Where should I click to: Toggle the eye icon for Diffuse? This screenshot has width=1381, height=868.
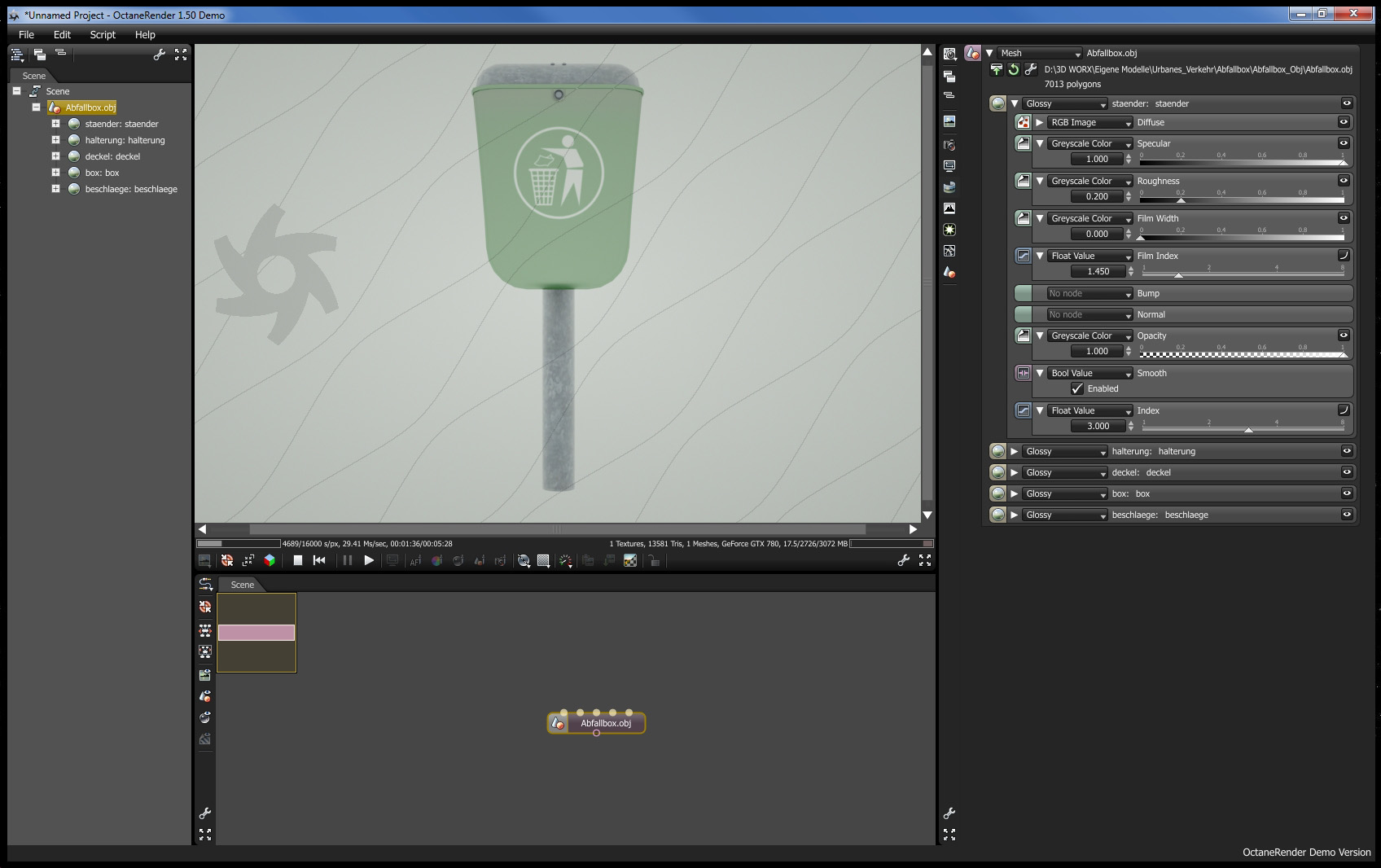coord(1344,122)
